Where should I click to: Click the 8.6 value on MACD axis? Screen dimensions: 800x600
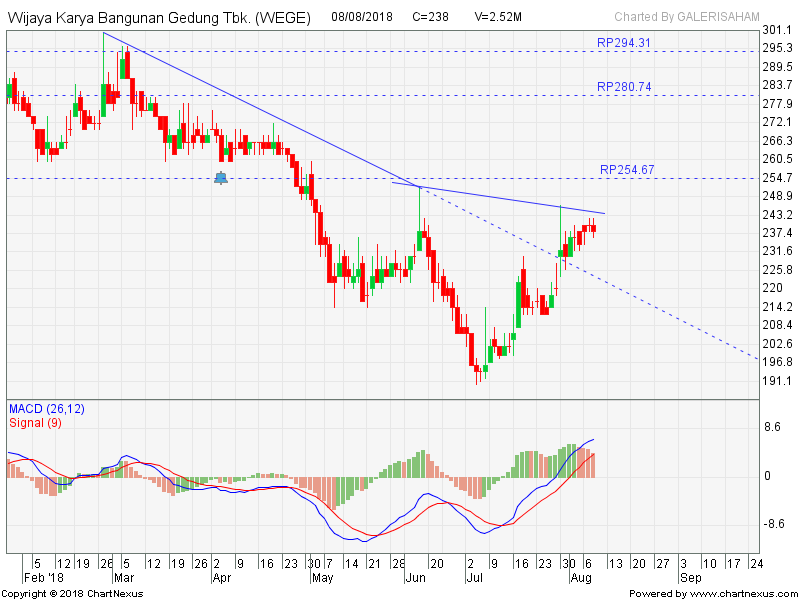coord(771,427)
